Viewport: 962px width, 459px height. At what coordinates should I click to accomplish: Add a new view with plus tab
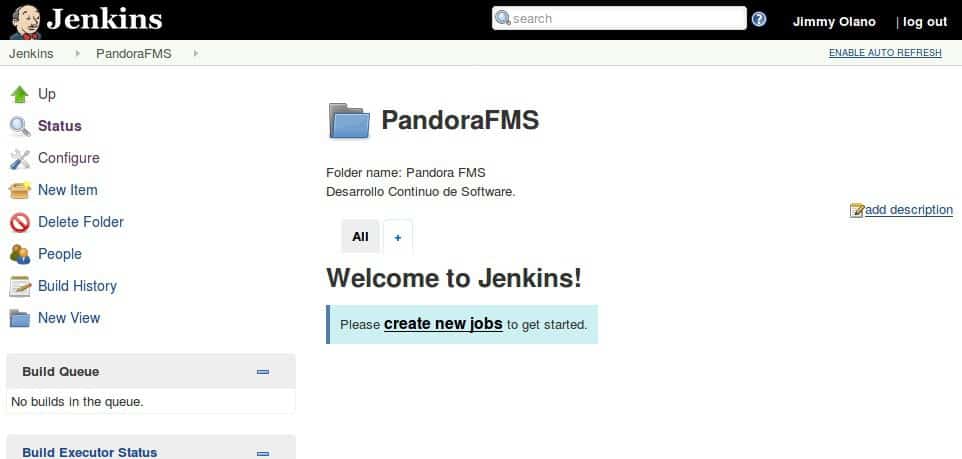[x=398, y=237]
